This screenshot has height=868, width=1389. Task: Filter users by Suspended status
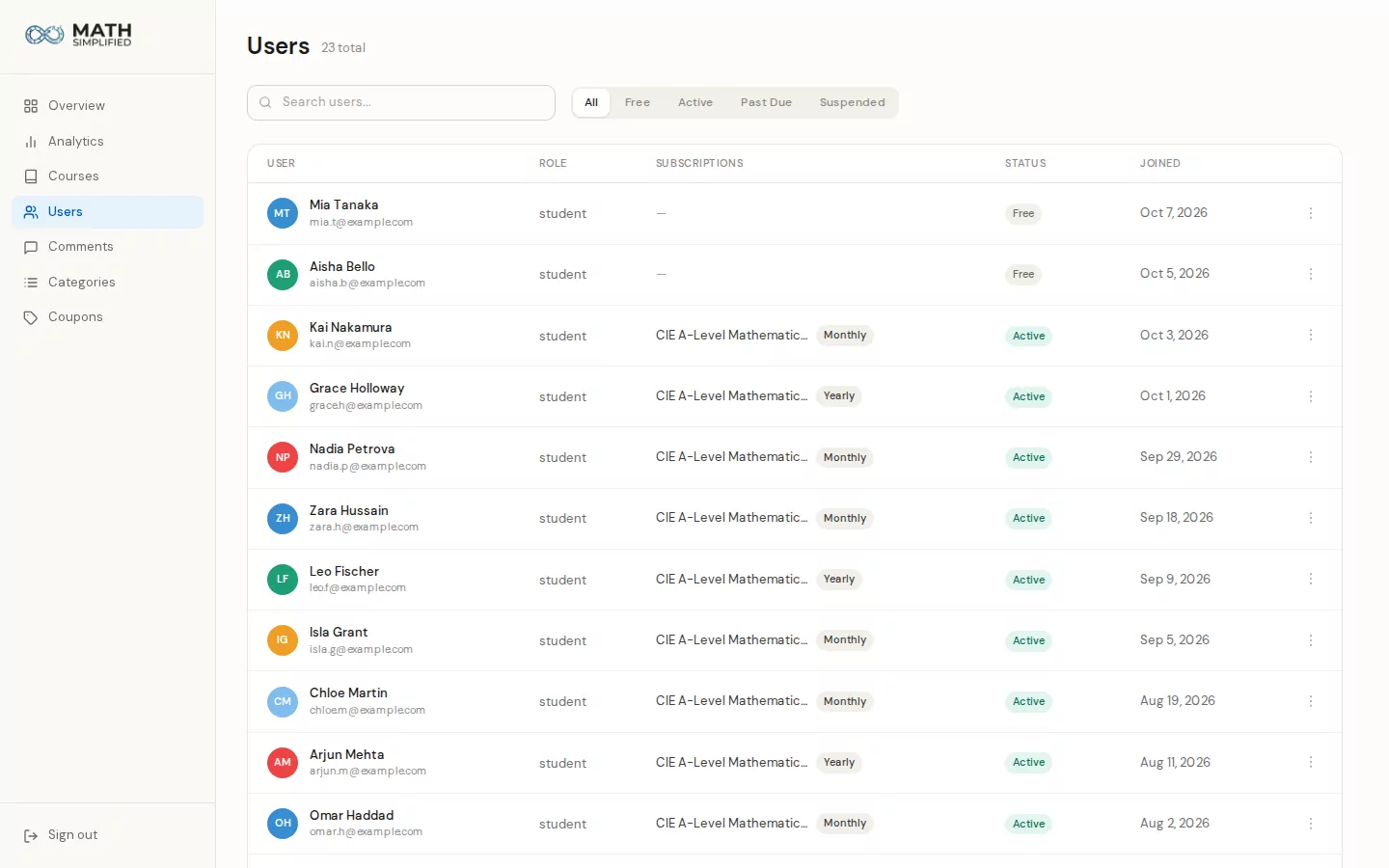click(853, 102)
